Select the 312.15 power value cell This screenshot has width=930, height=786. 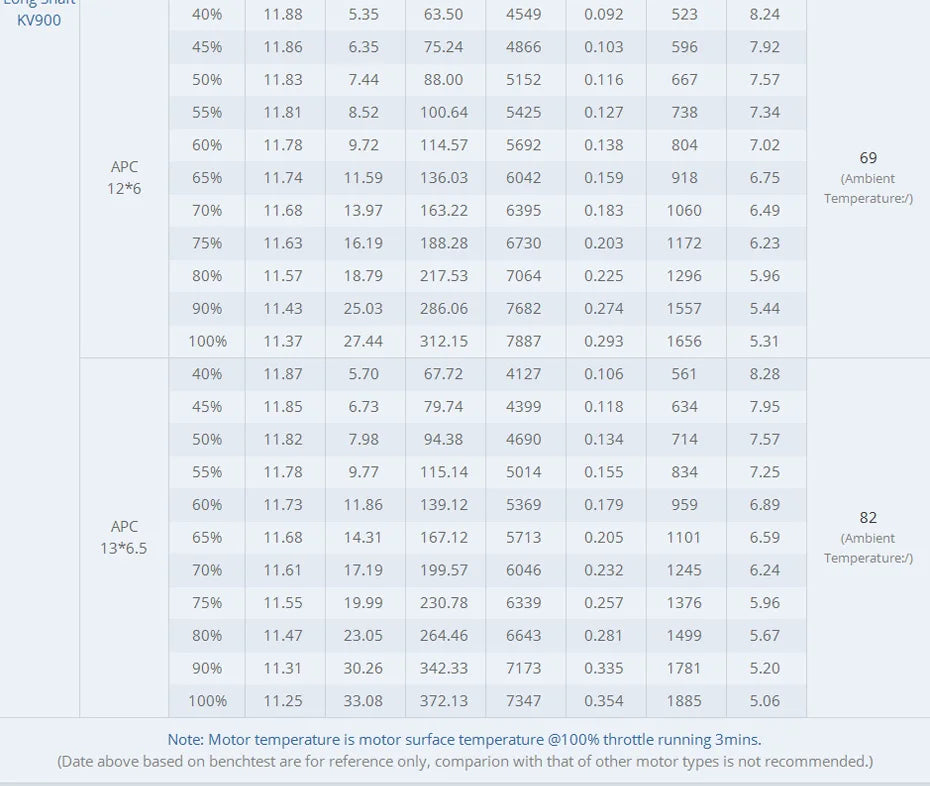pos(444,341)
